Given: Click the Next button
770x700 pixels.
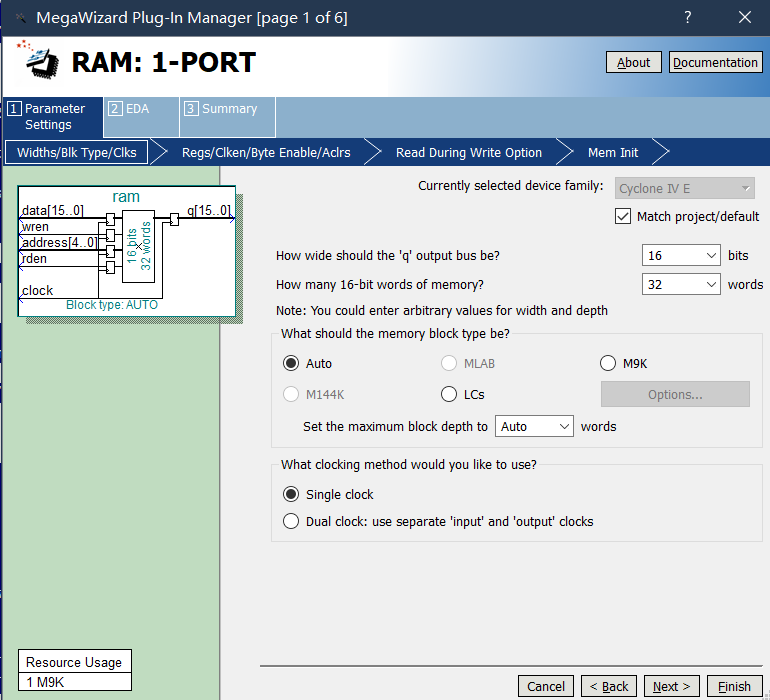Looking at the screenshot, I should 672,686.
